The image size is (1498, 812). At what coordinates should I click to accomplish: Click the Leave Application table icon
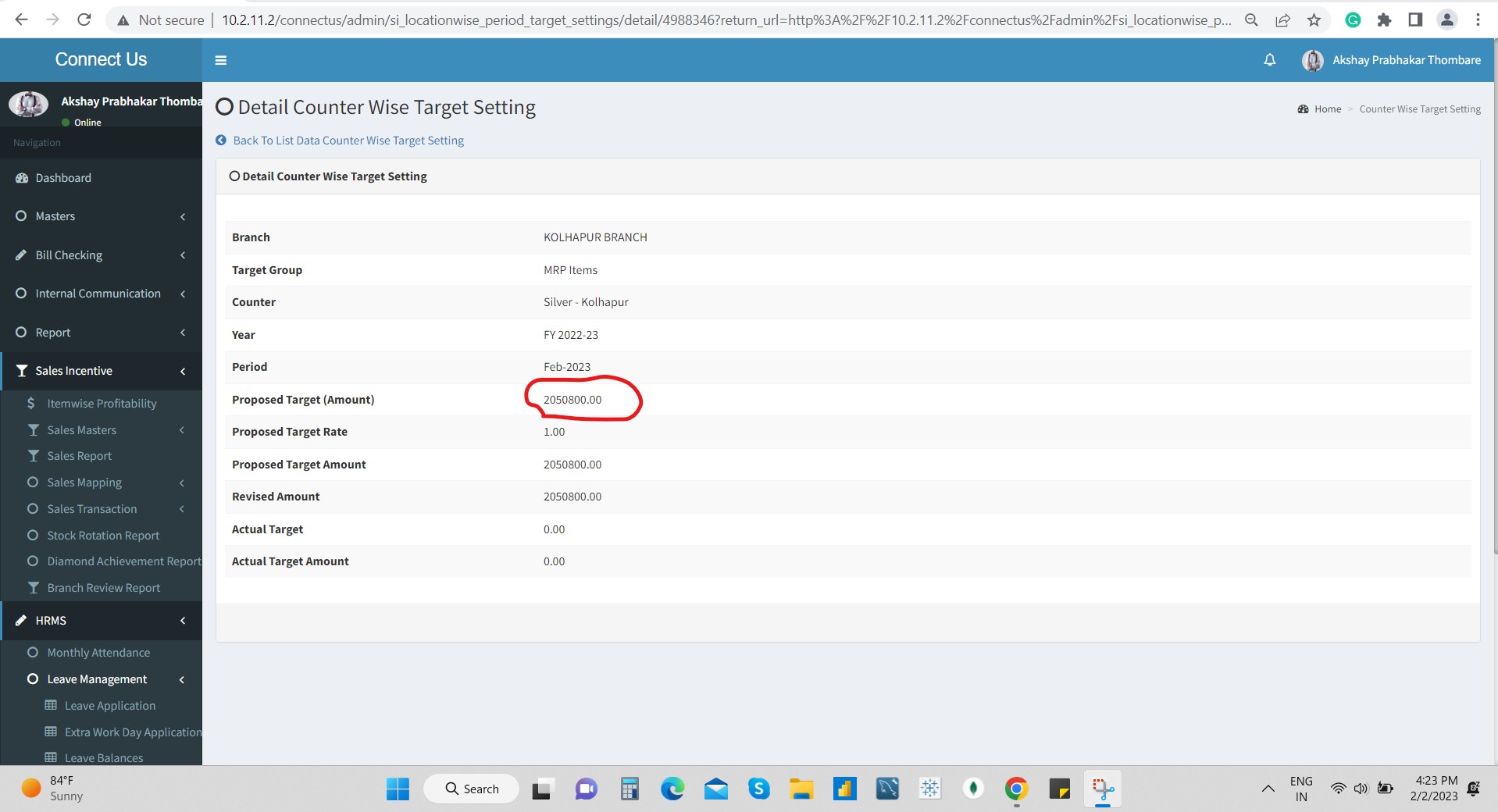(x=51, y=705)
